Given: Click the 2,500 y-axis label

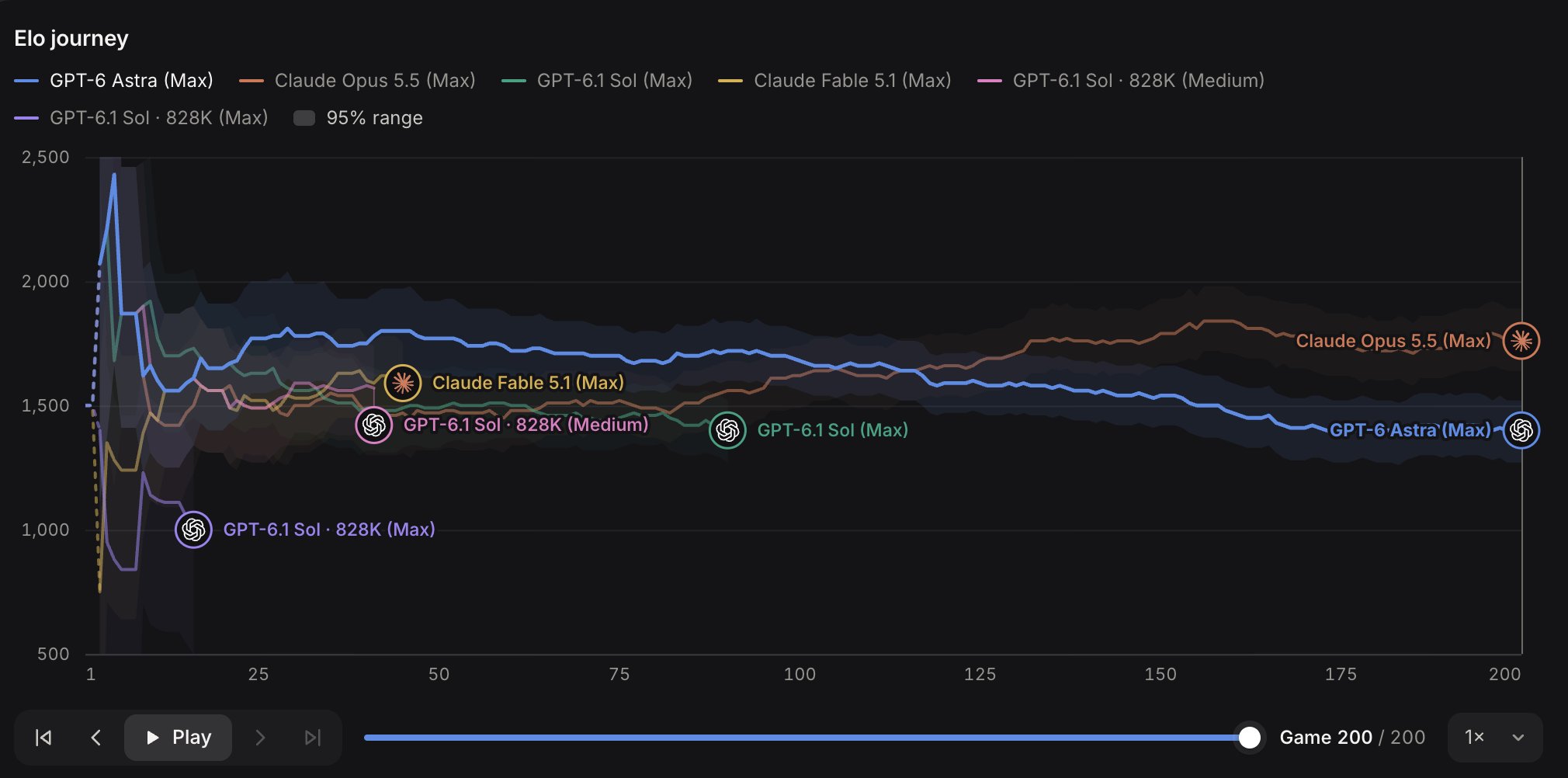Looking at the screenshot, I should point(46,158).
